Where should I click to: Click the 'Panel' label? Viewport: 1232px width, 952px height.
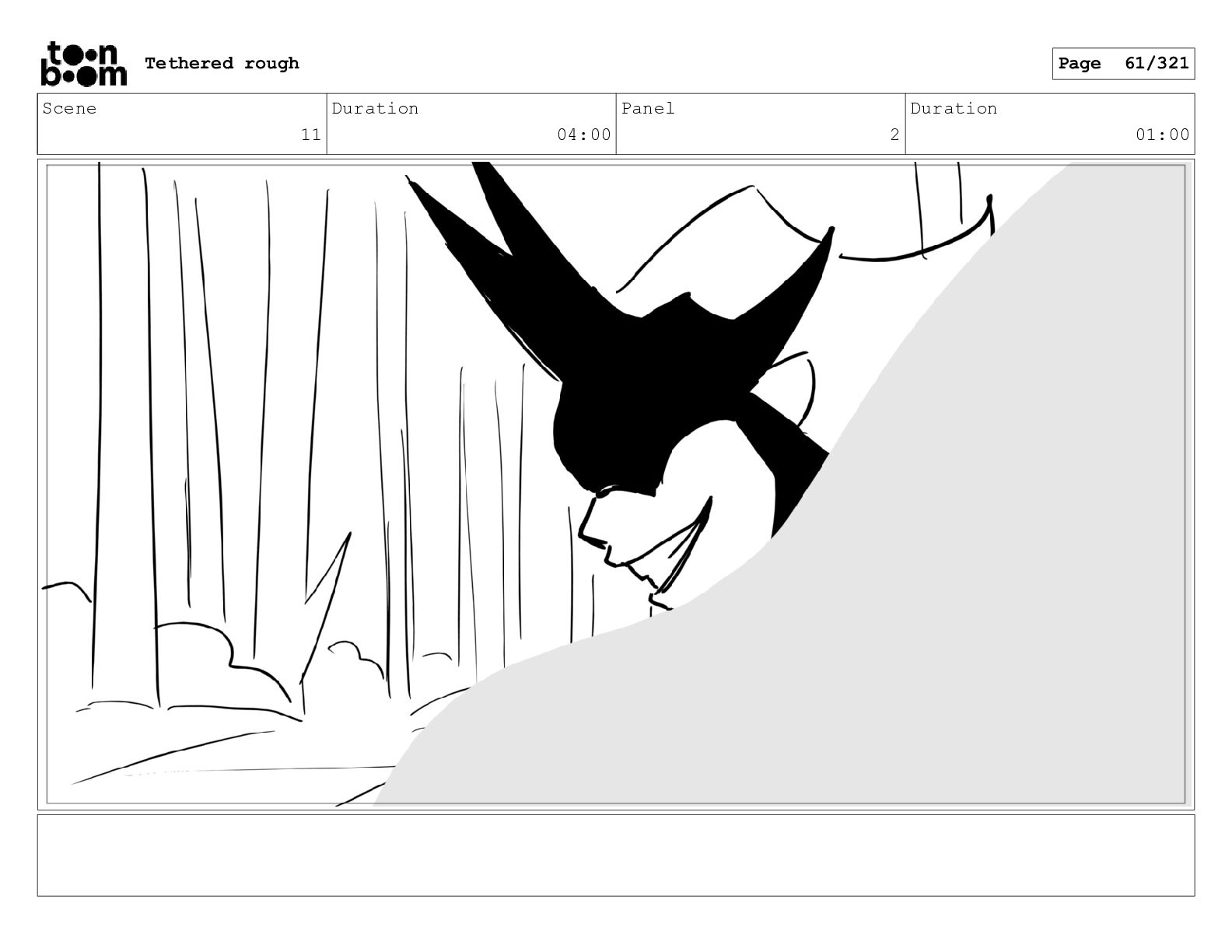[648, 108]
